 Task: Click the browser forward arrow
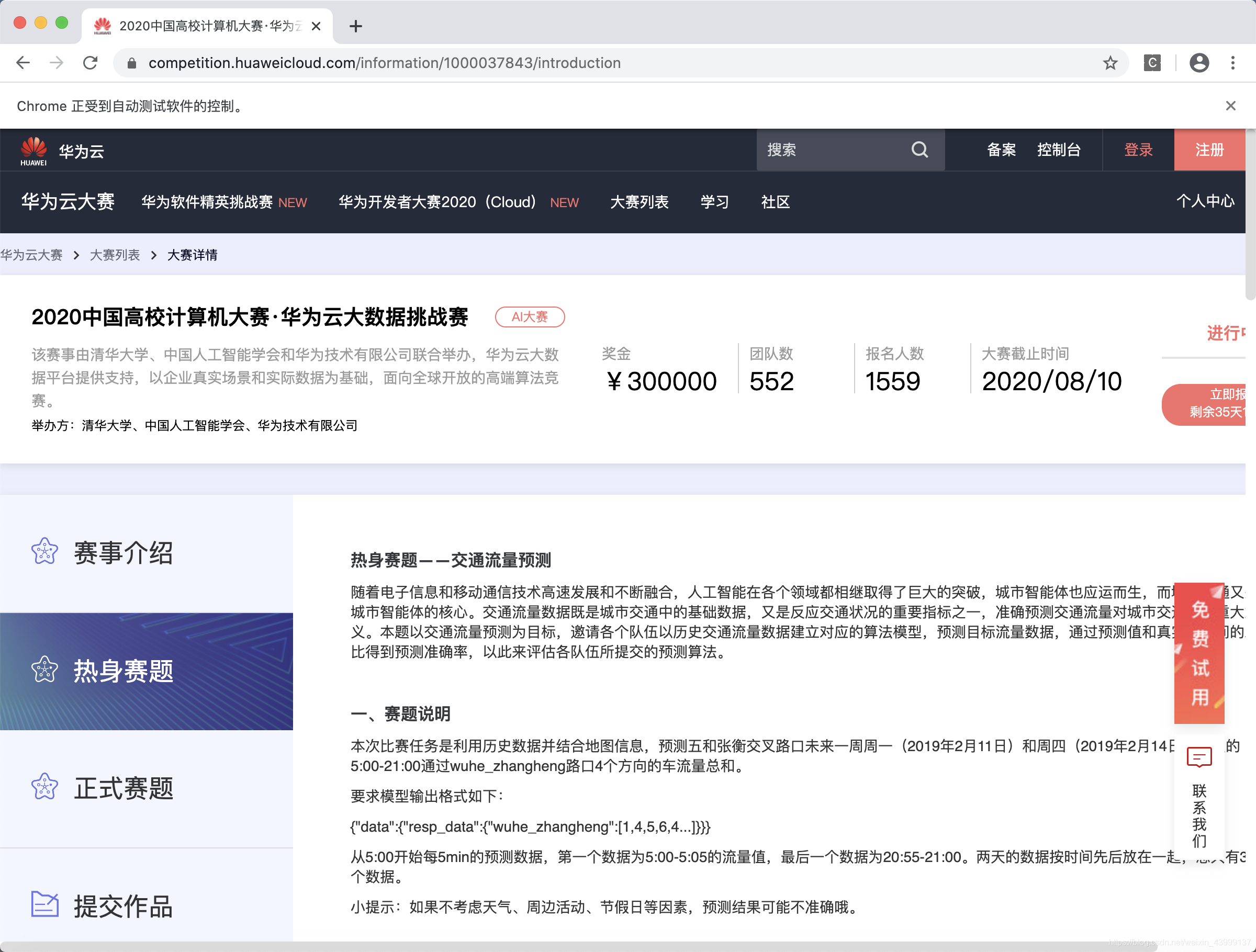click(x=56, y=62)
